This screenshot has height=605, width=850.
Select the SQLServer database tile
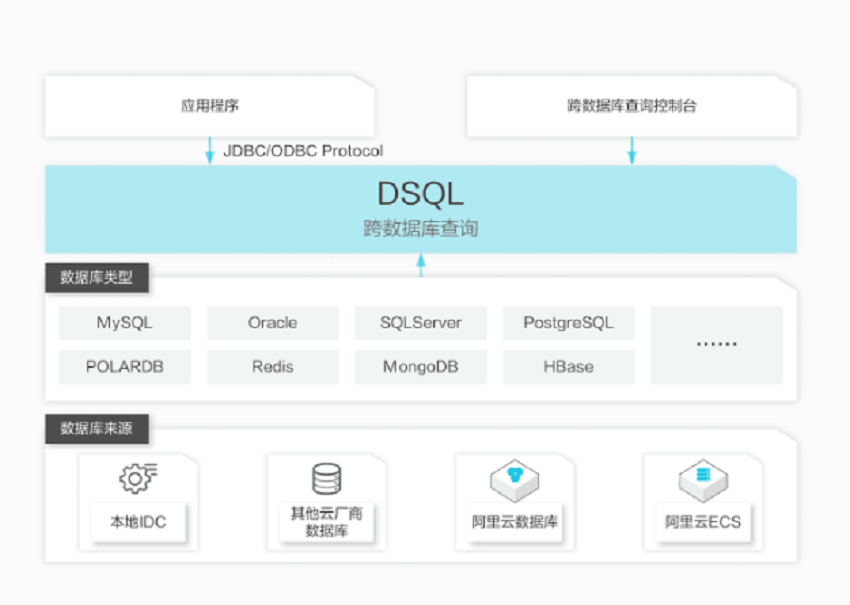421,323
